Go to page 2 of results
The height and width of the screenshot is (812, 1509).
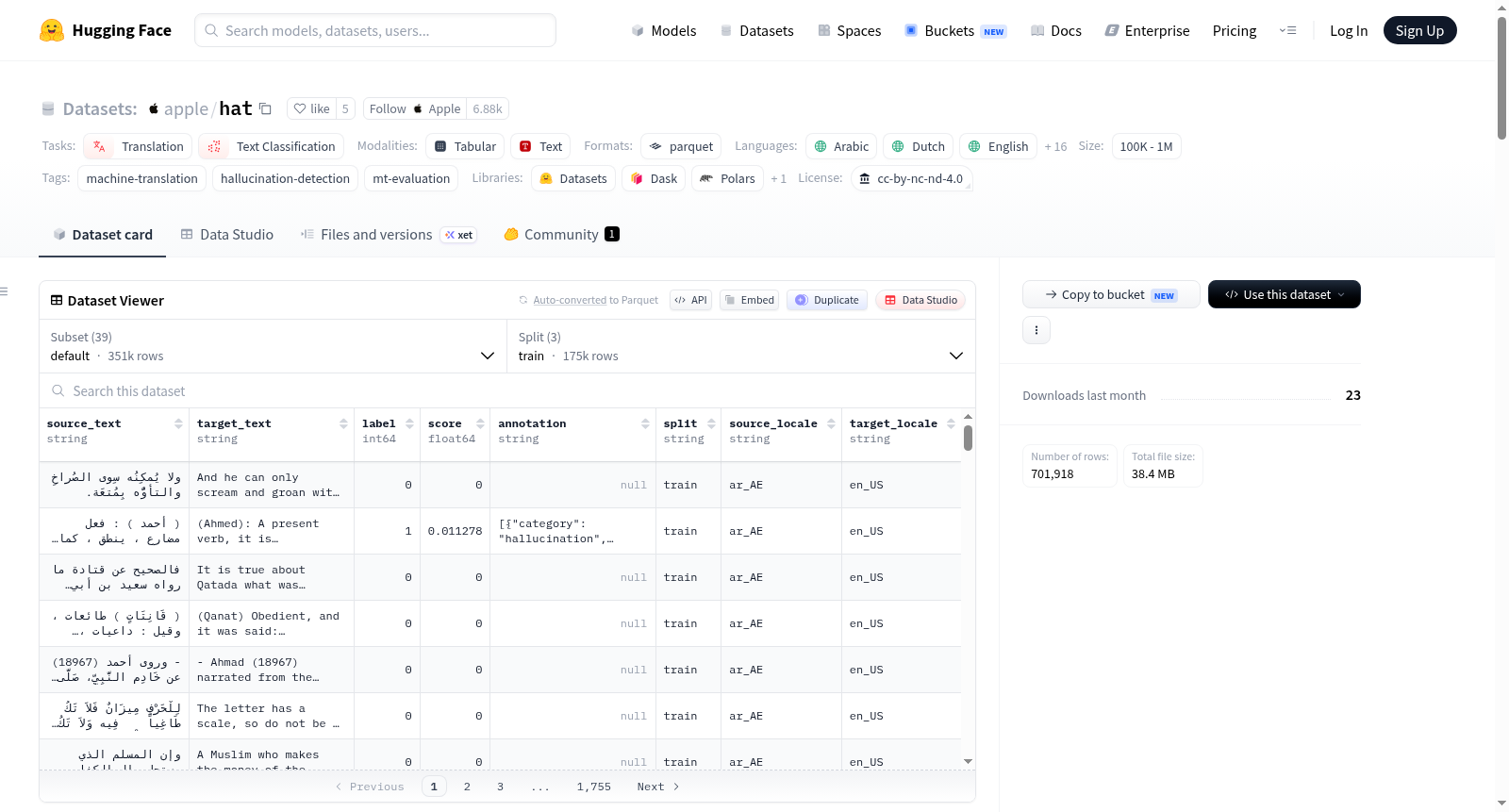pyautogui.click(x=467, y=787)
